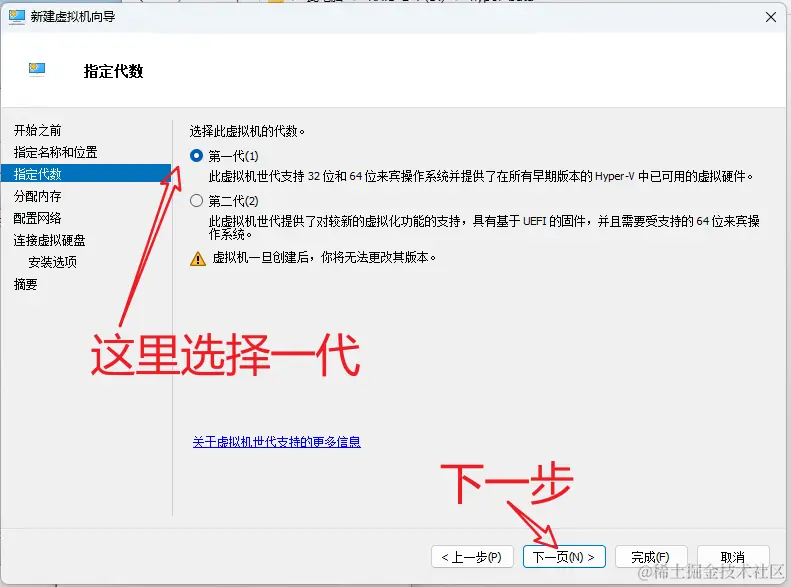Close the 新建虚拟机向导 window

click(x=771, y=17)
